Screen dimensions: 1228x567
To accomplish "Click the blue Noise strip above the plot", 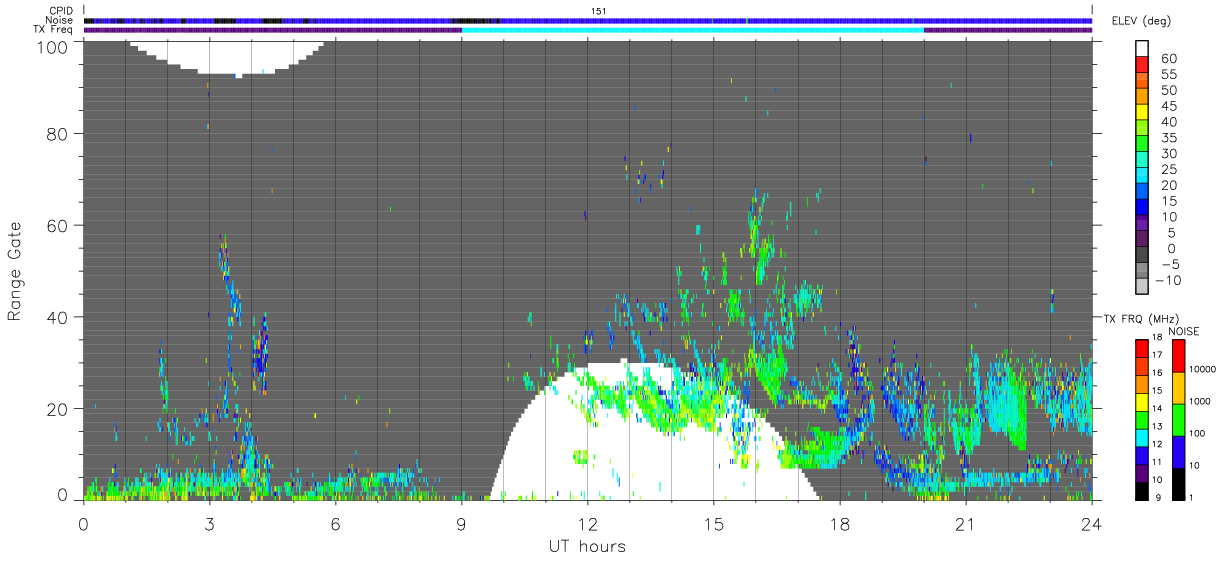I will 588,20.
